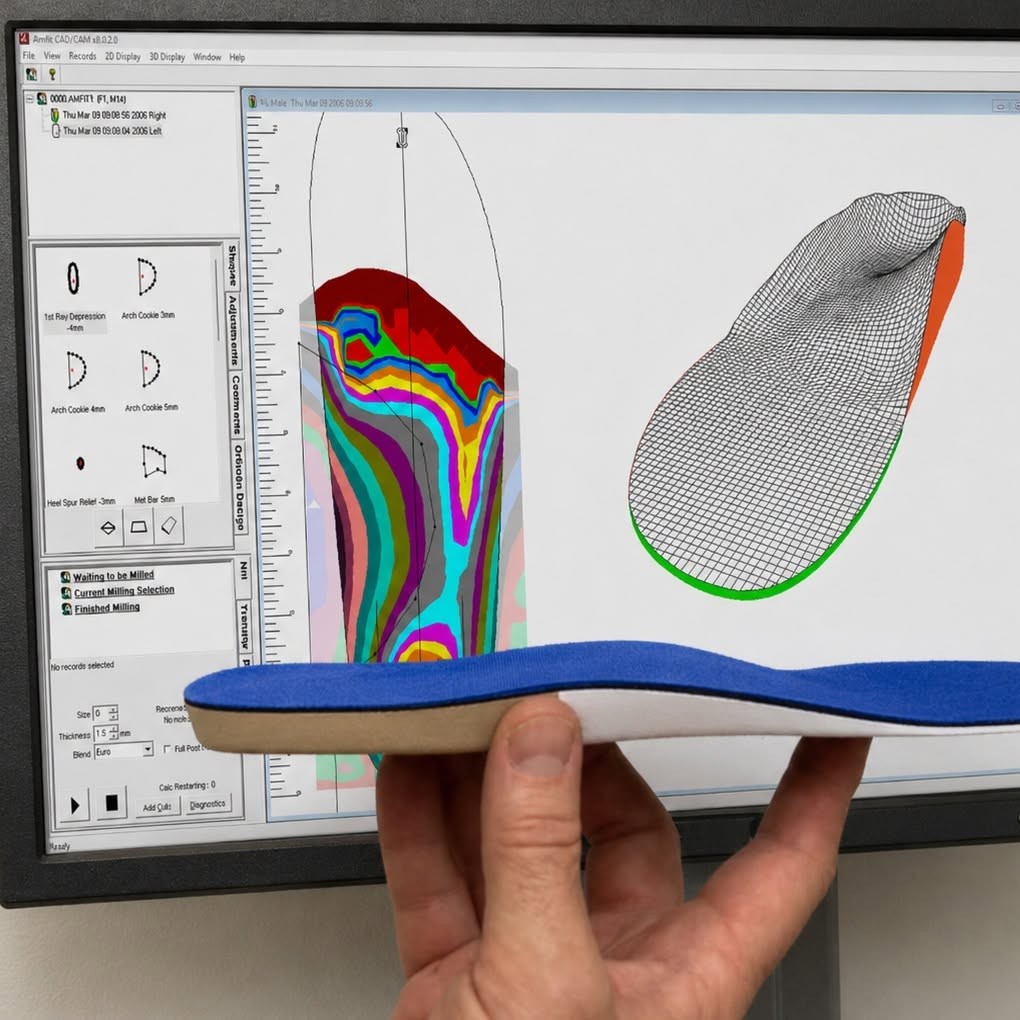The image size is (1020, 1020).
Task: Select the Heel Spur Relief -3mm shape
Action: tap(81, 478)
